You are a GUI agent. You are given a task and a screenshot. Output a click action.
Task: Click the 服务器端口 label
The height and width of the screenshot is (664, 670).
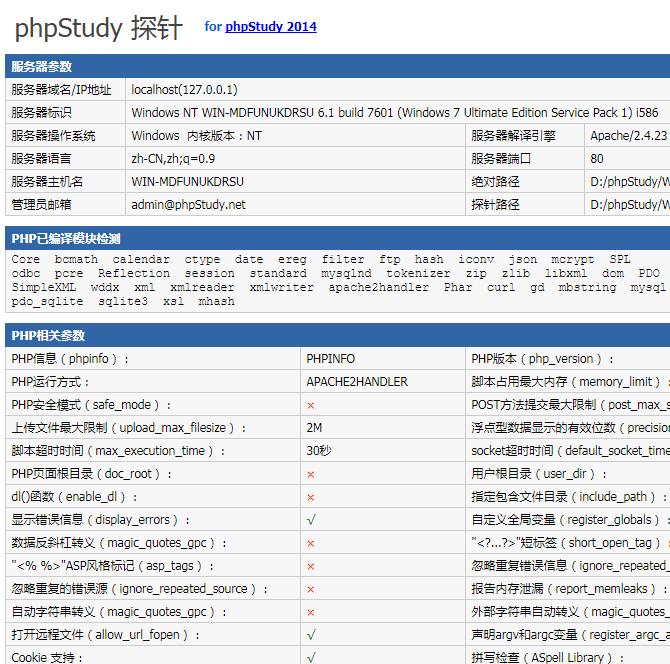(x=501, y=159)
